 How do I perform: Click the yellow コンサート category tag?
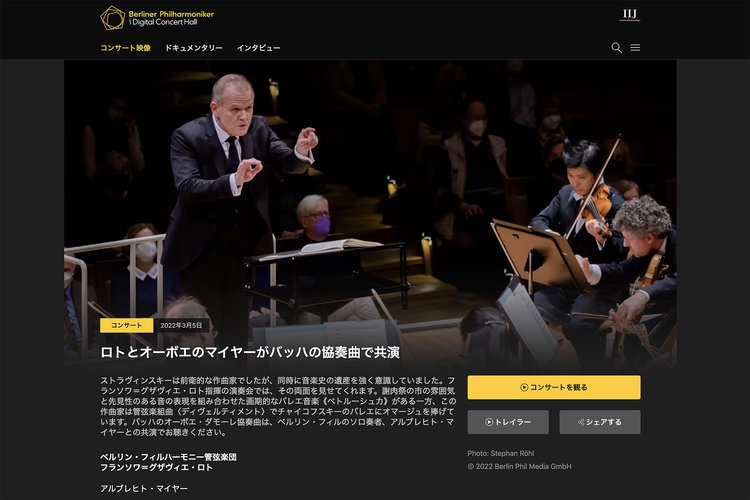(x=127, y=325)
